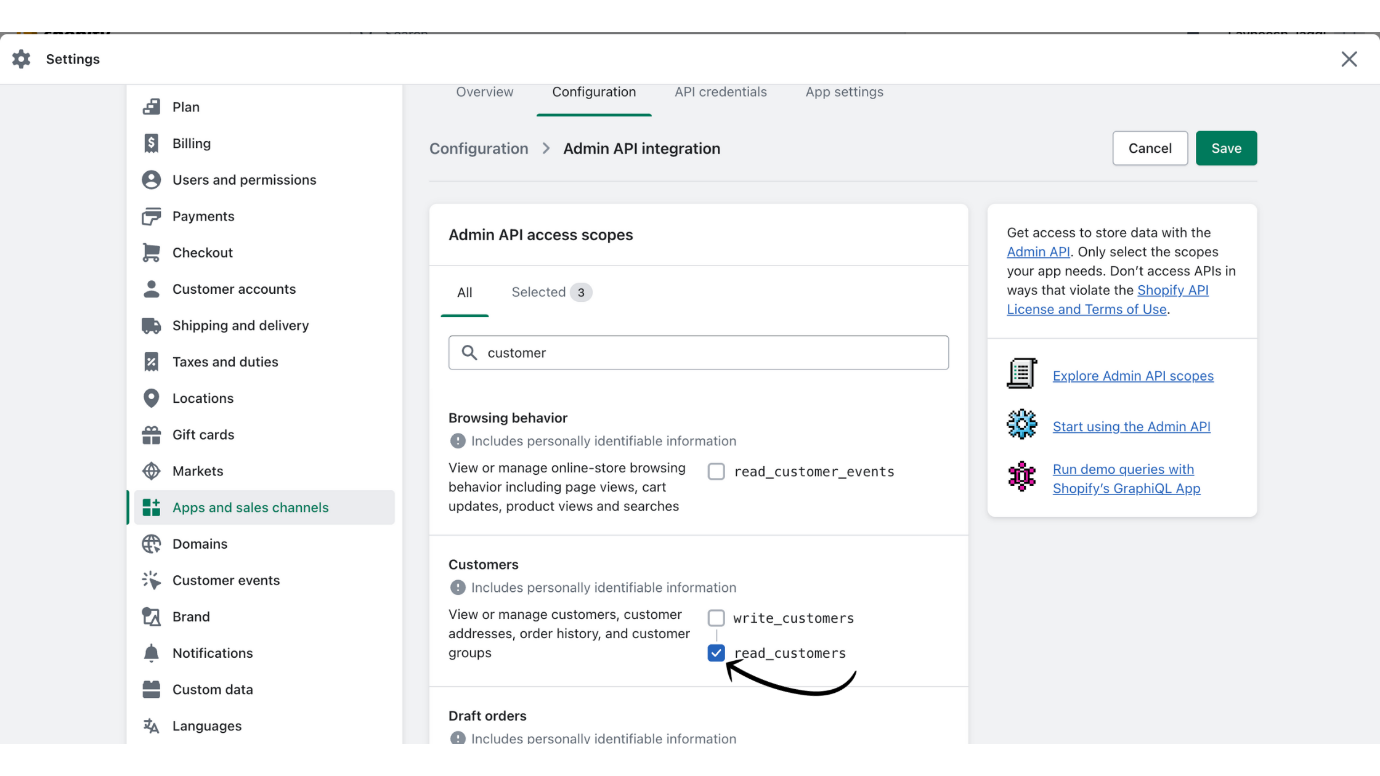The image size is (1380, 776).
Task: Open the Overview tab
Action: [485, 92]
